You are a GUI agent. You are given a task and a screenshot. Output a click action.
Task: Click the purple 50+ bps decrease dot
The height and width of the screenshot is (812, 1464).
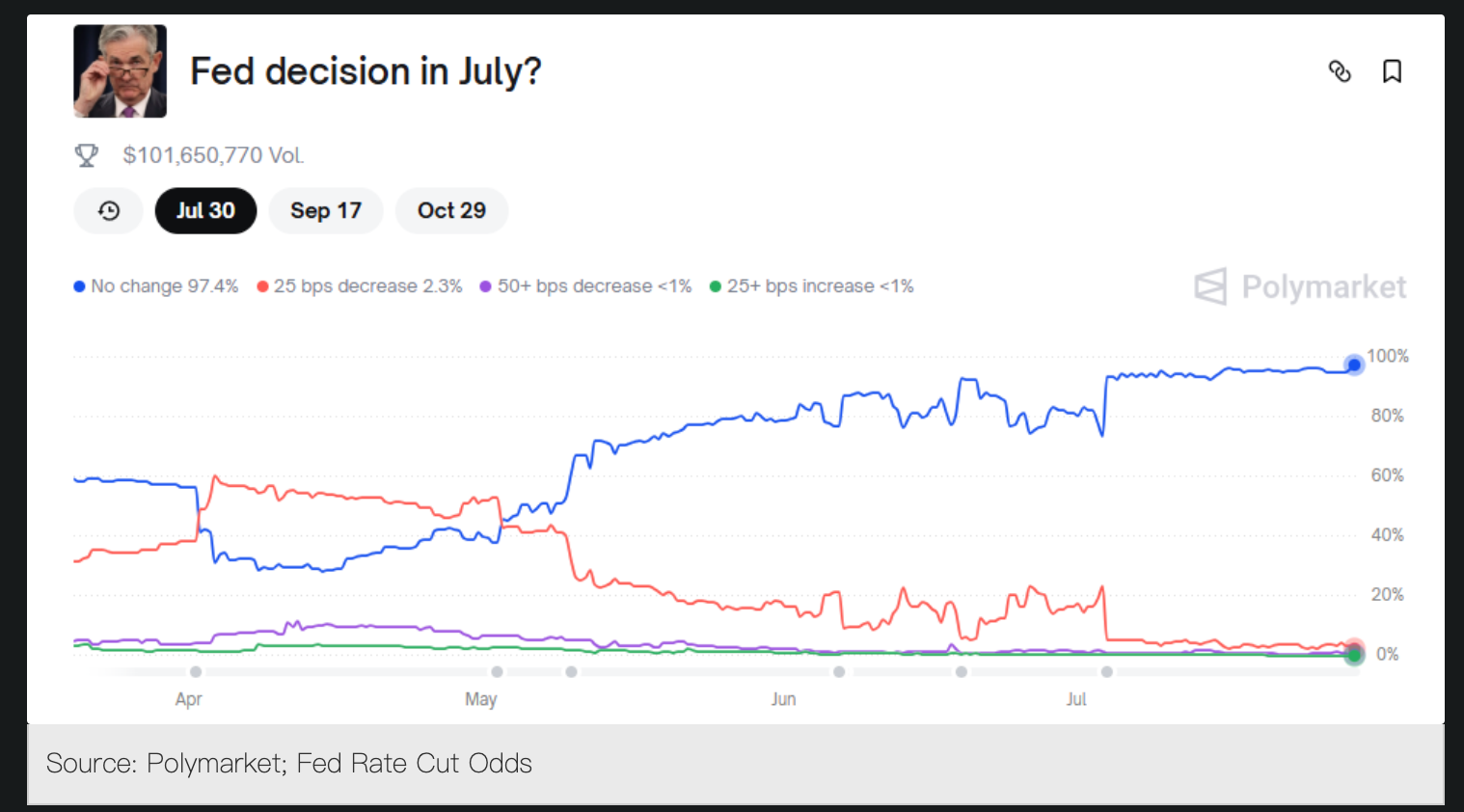[486, 286]
